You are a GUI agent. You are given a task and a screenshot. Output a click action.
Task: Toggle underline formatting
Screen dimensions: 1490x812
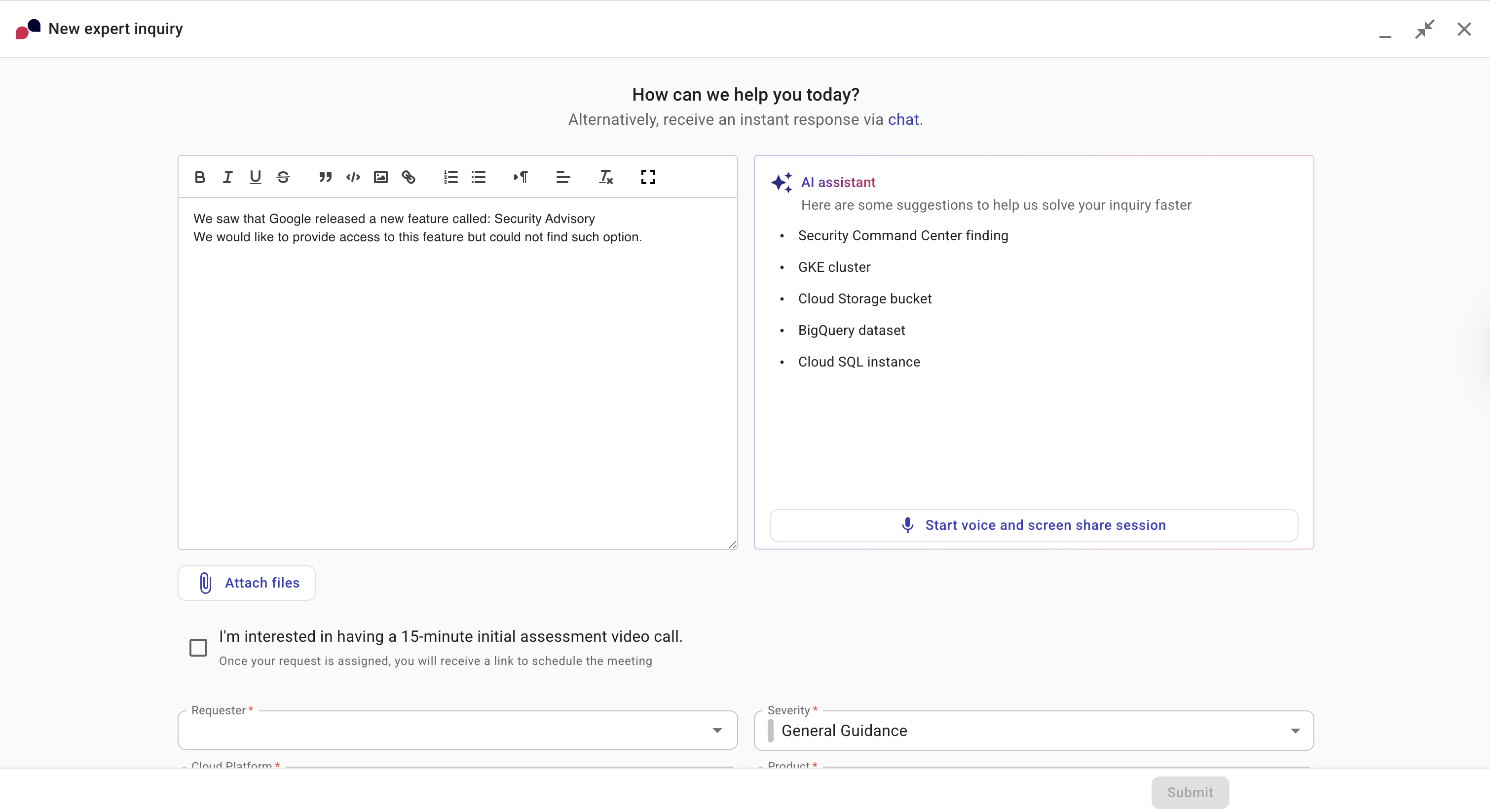tap(255, 177)
